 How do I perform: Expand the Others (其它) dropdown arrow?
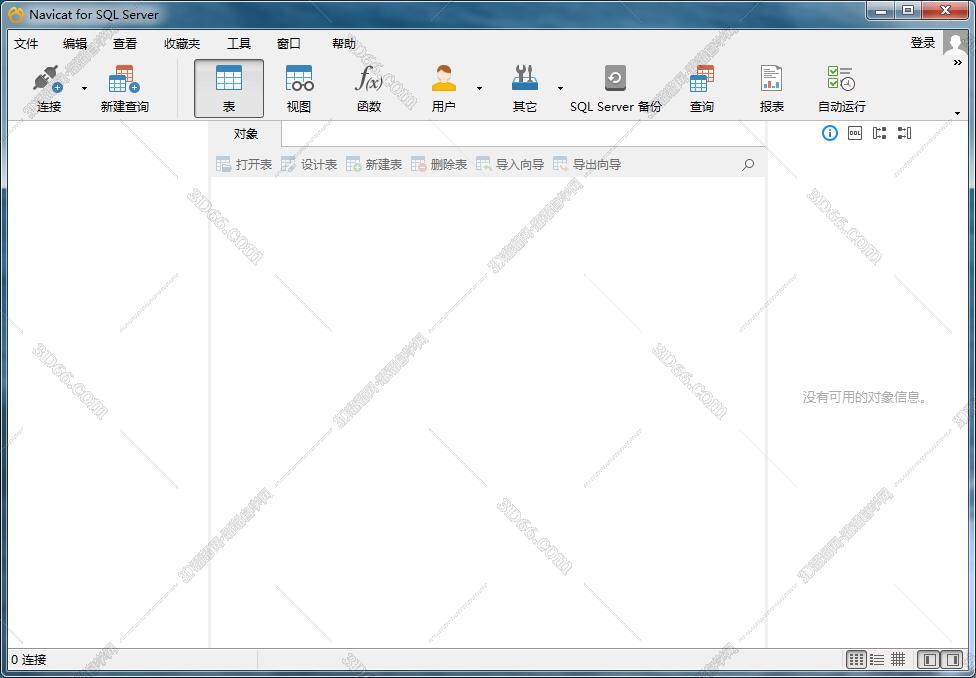(x=560, y=88)
